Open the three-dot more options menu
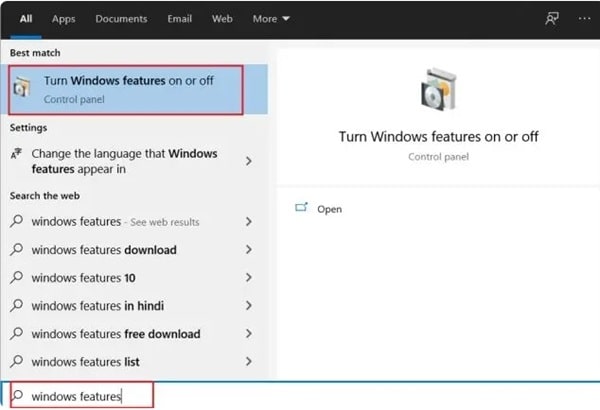The height and width of the screenshot is (410, 600). (x=584, y=18)
